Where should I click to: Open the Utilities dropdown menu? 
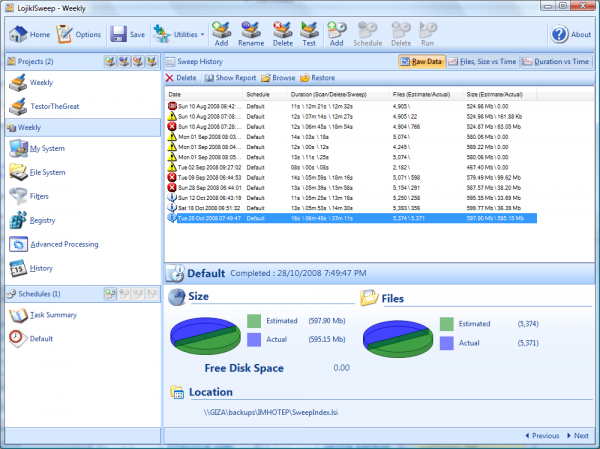[x=178, y=34]
